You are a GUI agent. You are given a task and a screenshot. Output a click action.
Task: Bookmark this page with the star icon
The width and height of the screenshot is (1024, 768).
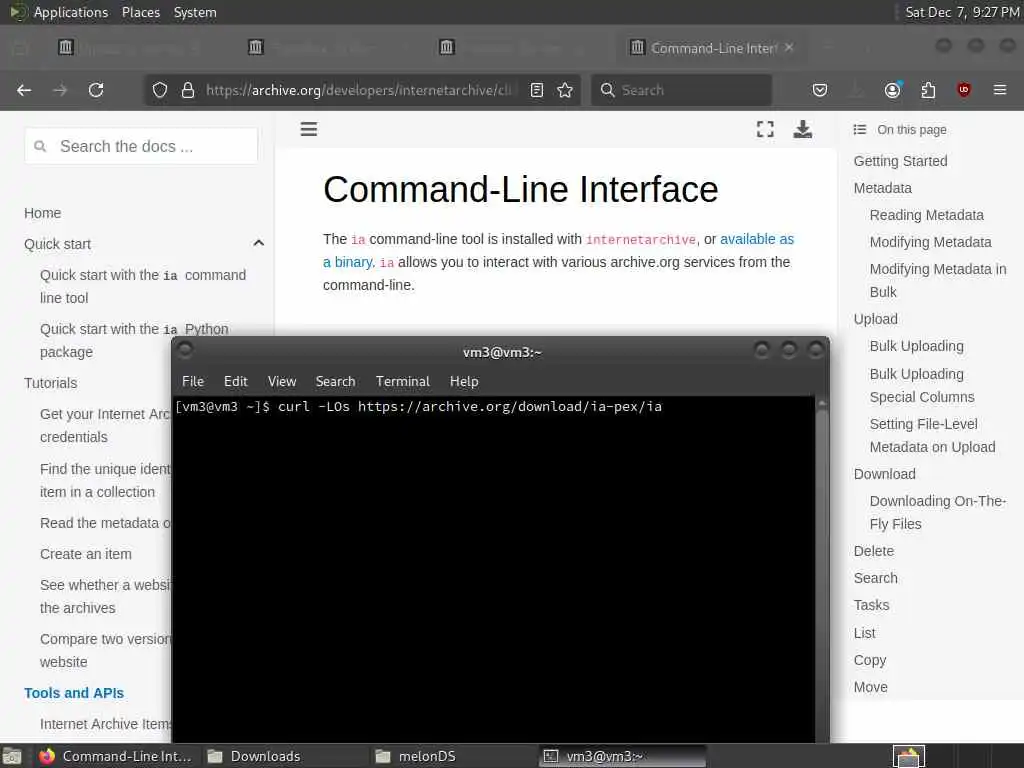pyautogui.click(x=565, y=90)
